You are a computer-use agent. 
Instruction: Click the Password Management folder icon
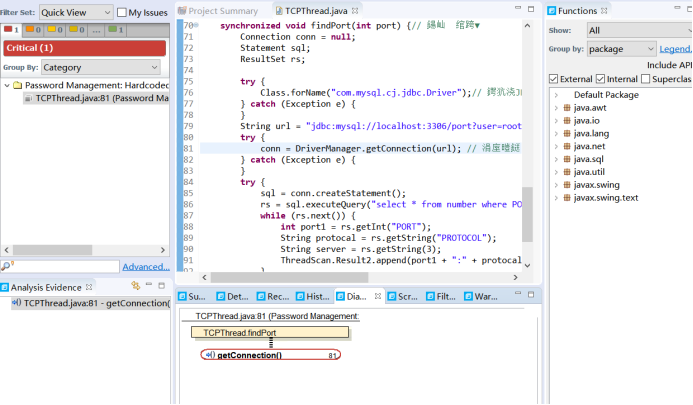(x=18, y=85)
